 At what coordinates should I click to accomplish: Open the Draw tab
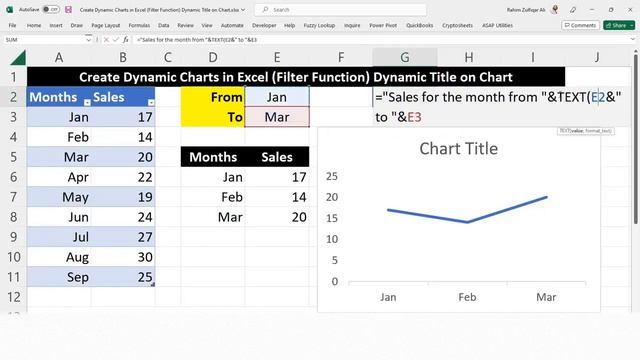pyautogui.click(x=76, y=25)
